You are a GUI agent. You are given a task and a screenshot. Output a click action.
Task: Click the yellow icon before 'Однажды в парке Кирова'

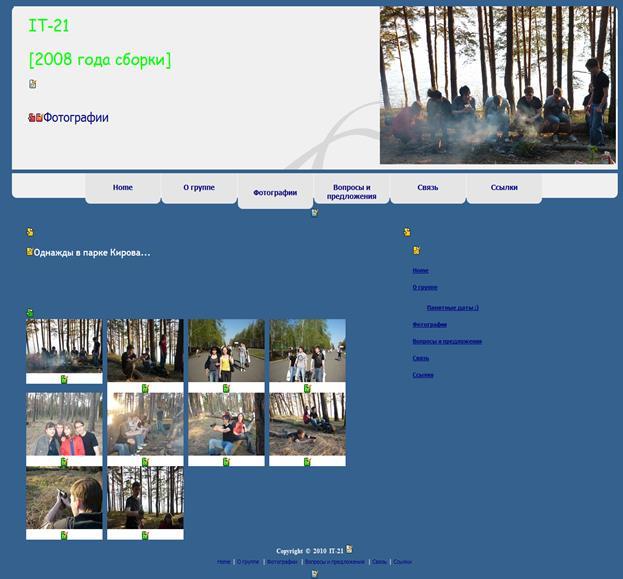click(x=29, y=252)
